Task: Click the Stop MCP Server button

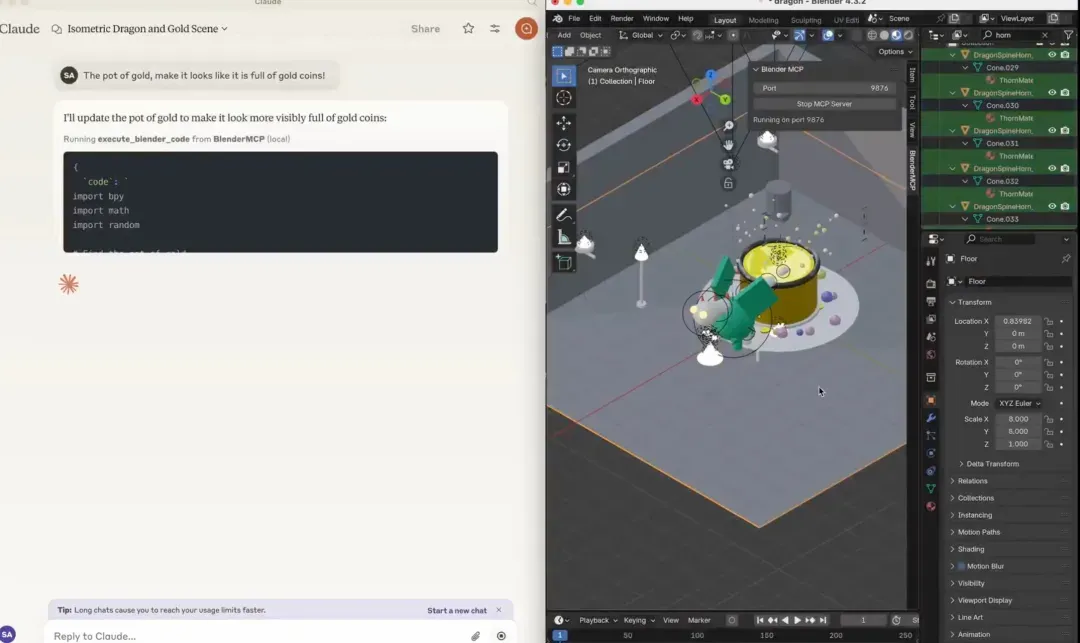Action: (824, 104)
